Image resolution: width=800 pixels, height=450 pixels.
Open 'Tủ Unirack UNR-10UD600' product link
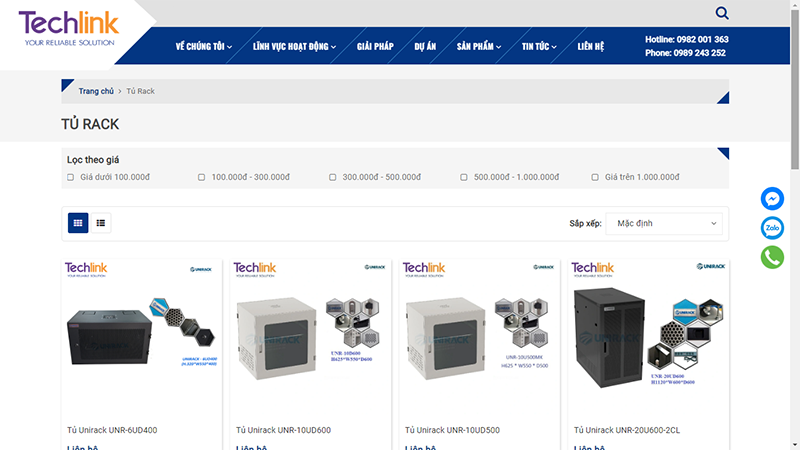[283, 430]
